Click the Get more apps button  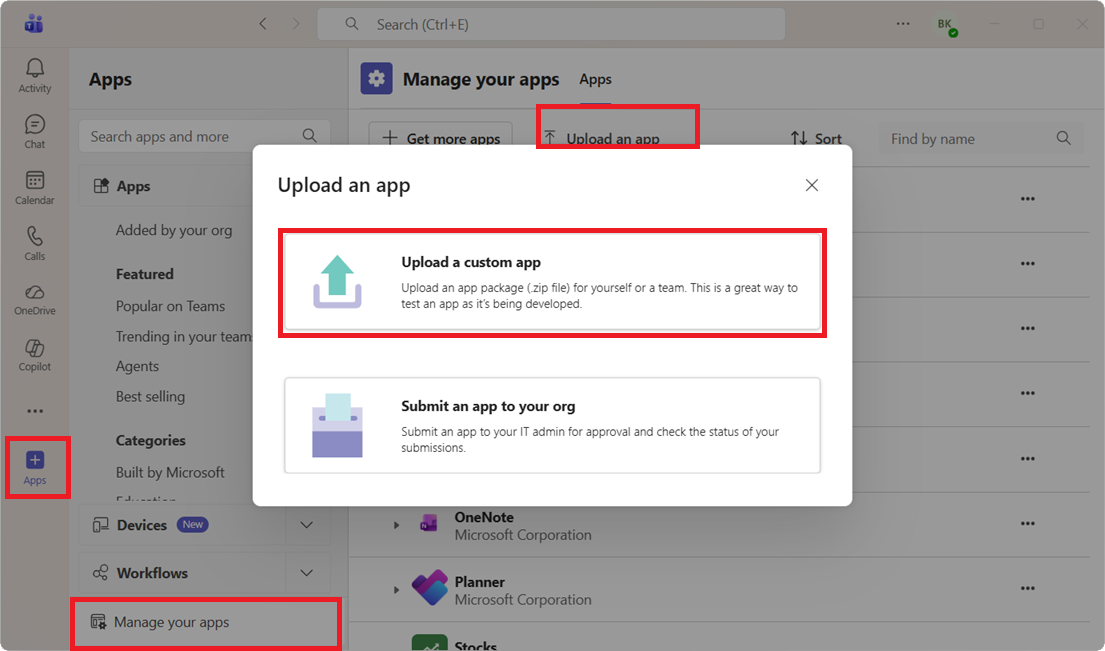(x=440, y=139)
